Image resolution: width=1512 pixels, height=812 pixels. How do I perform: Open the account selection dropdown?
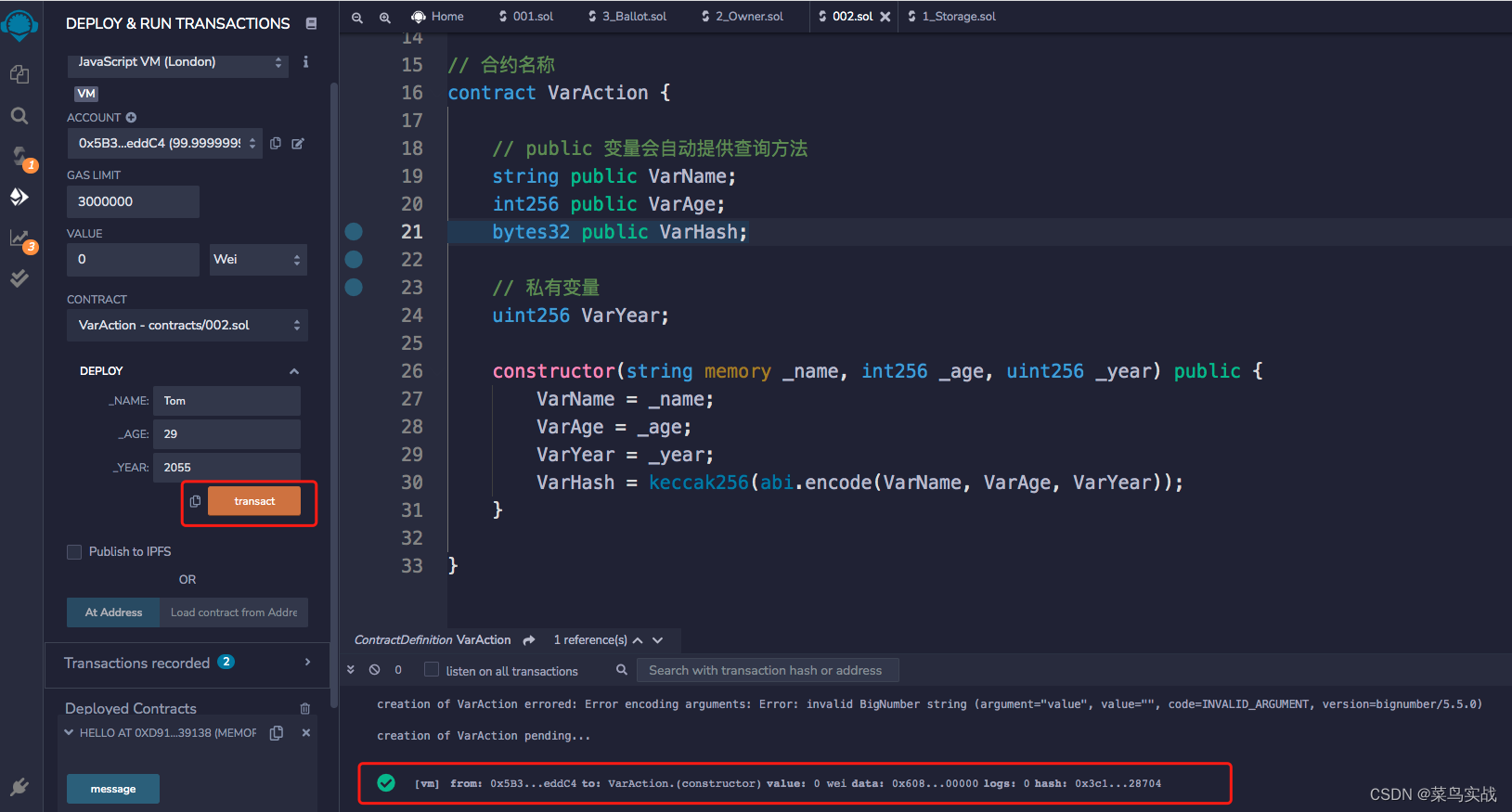164,143
